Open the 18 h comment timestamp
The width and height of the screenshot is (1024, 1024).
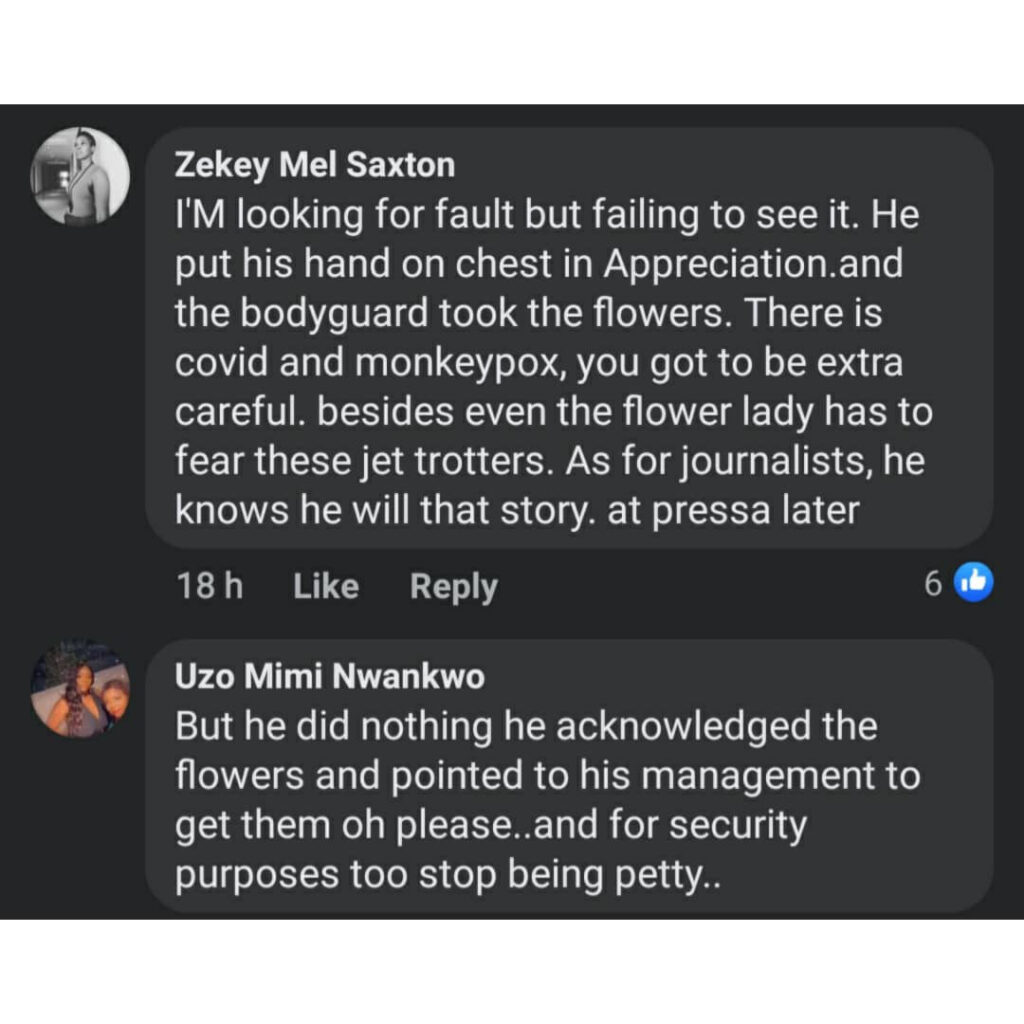210,586
